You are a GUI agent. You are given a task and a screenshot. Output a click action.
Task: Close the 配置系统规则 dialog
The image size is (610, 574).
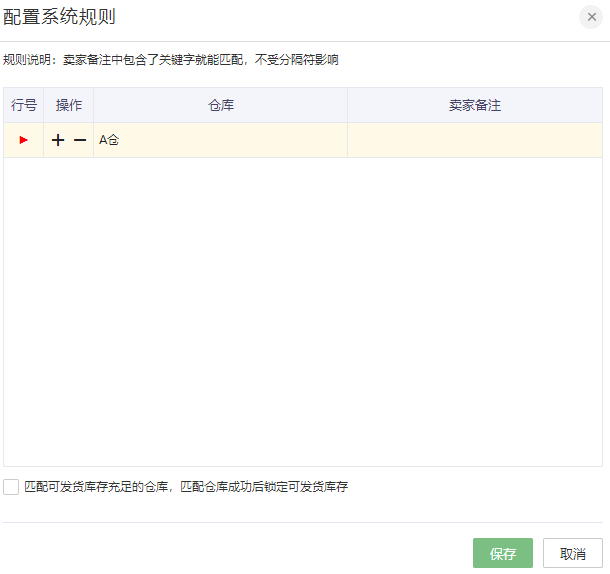click(x=591, y=17)
